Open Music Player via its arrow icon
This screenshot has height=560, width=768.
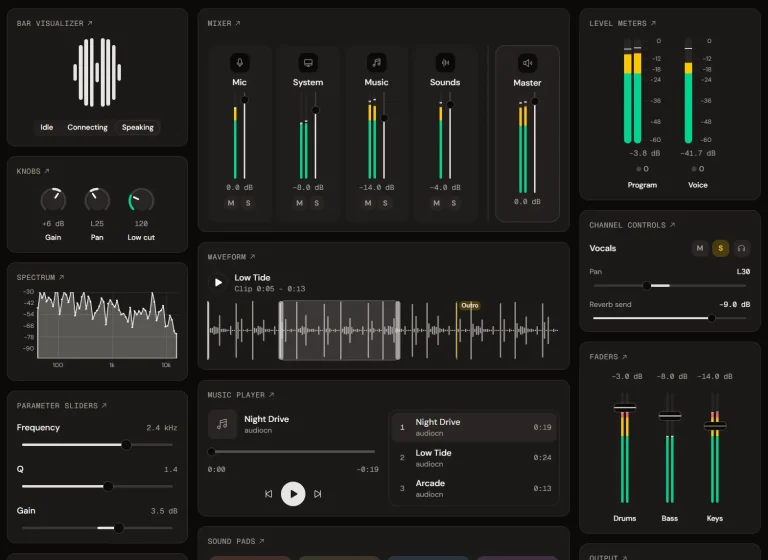point(272,395)
